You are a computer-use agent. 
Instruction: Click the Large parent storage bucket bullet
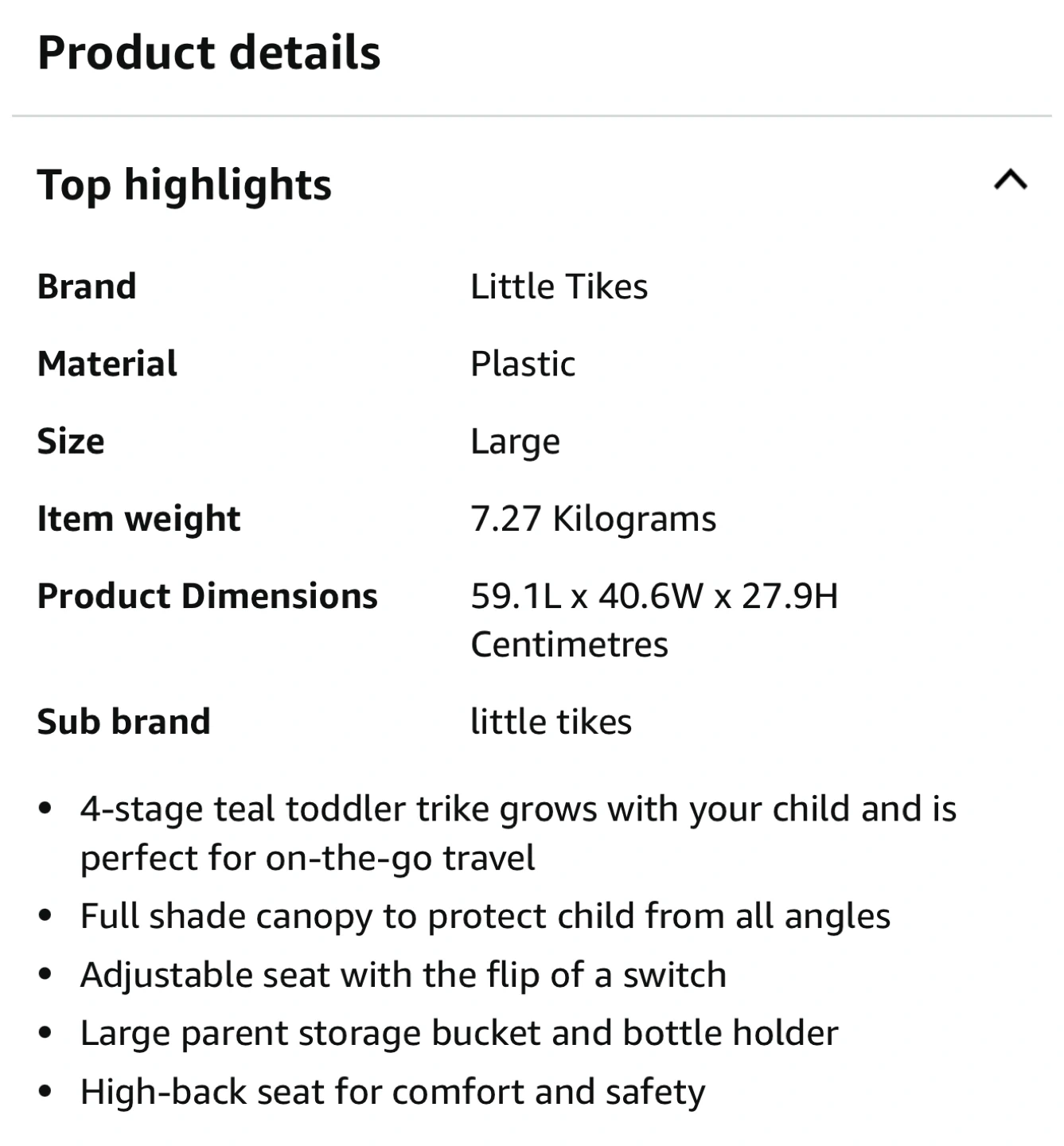click(459, 1034)
